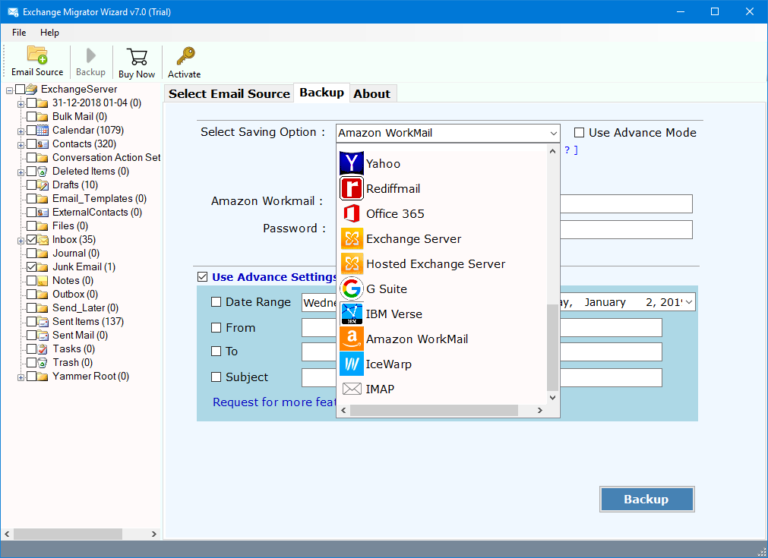Pick the IBM Verse icon

(351, 314)
